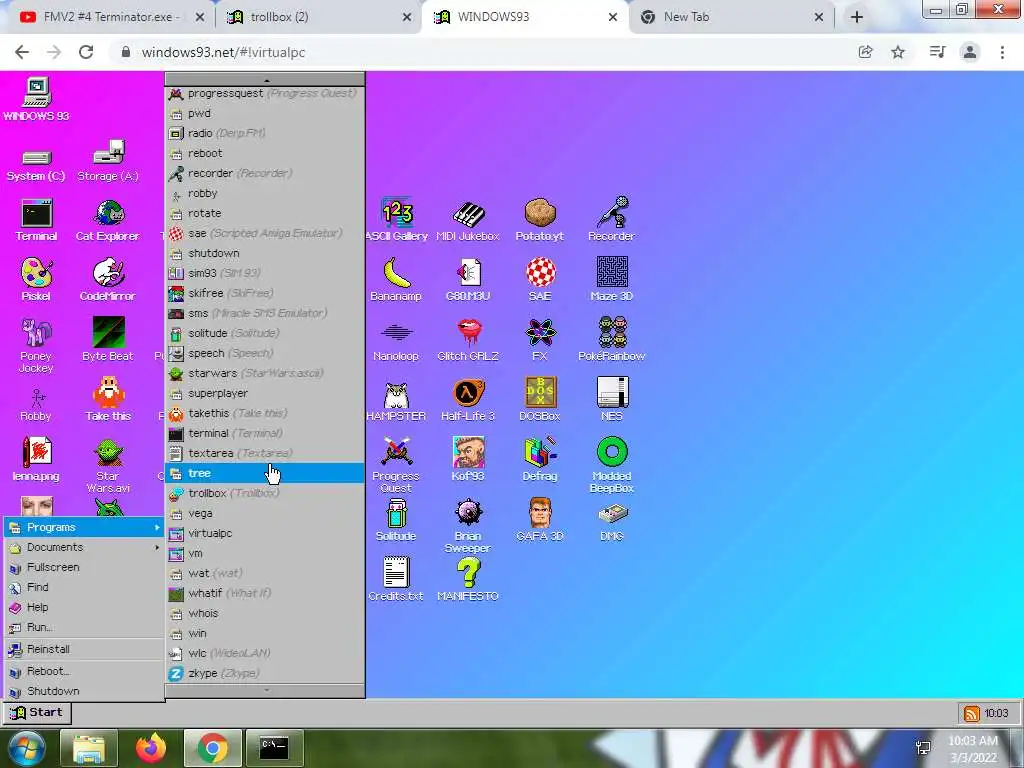Viewport: 1024px width, 768px height.
Task: Open the G80.M3U file icon
Action: pos(468,280)
